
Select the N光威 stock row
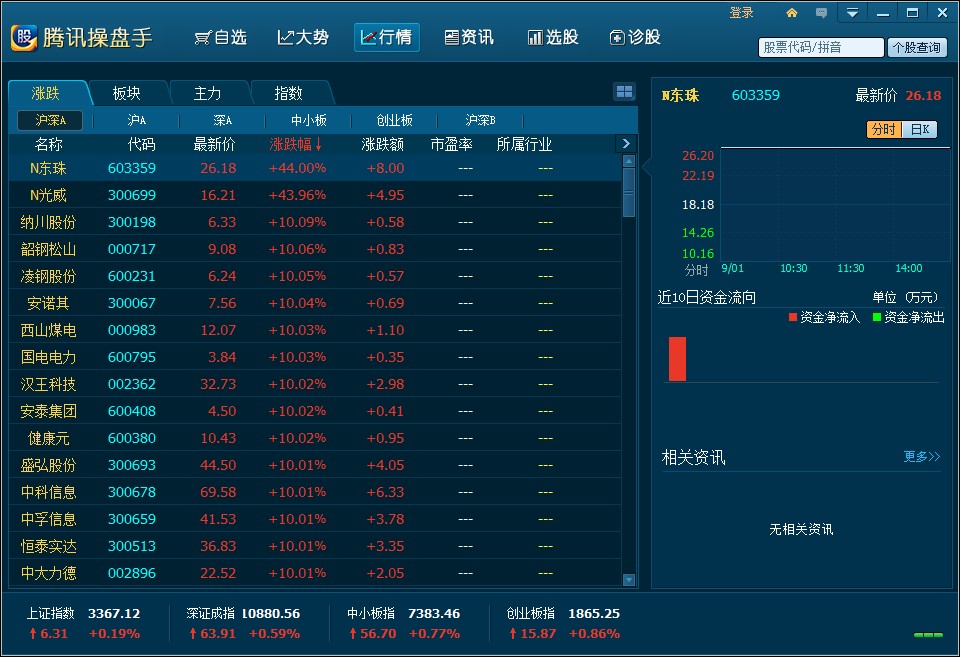(x=315, y=195)
